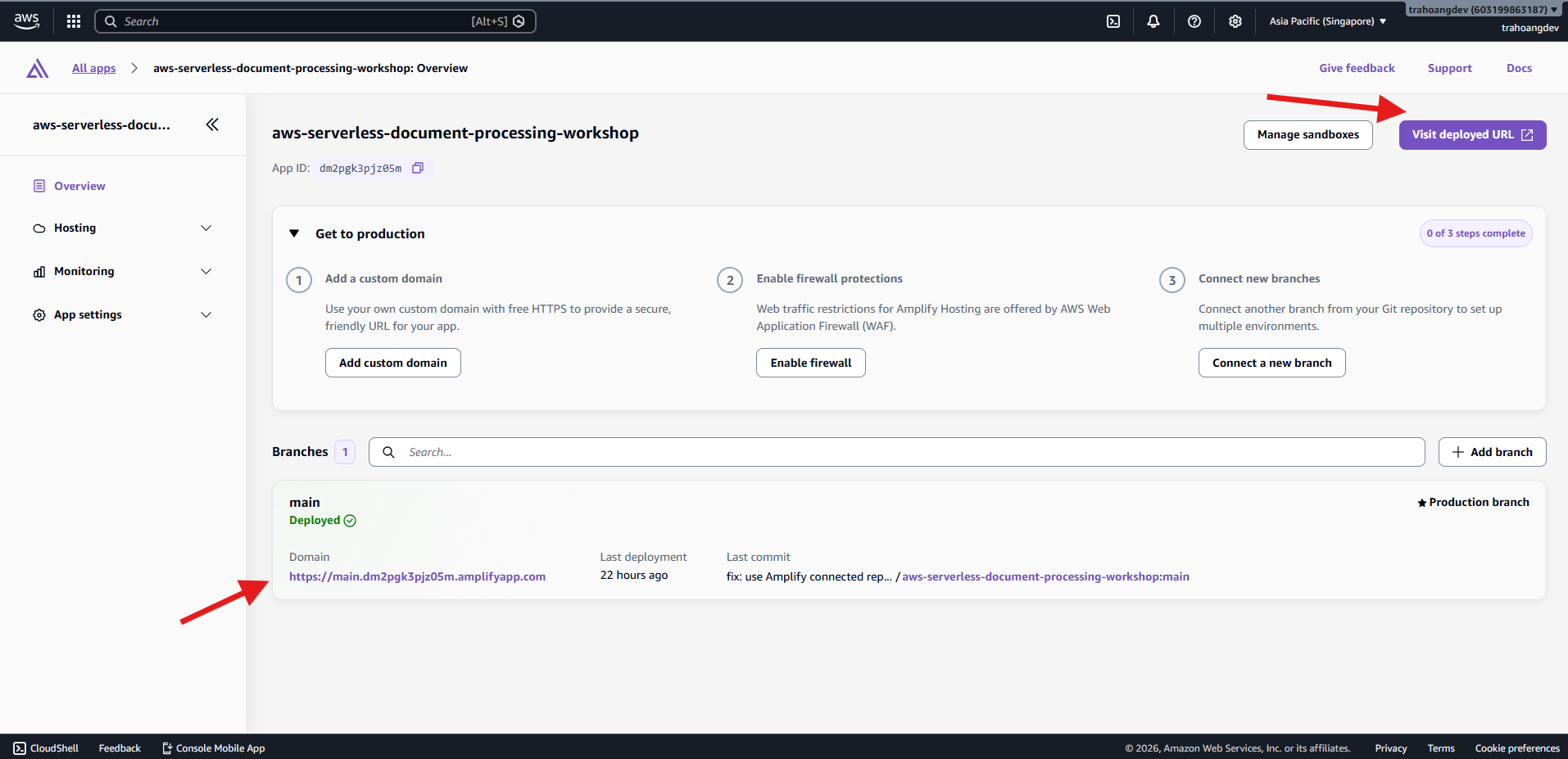Click Feedback in the footer
The height and width of the screenshot is (759, 1568).
[120, 748]
